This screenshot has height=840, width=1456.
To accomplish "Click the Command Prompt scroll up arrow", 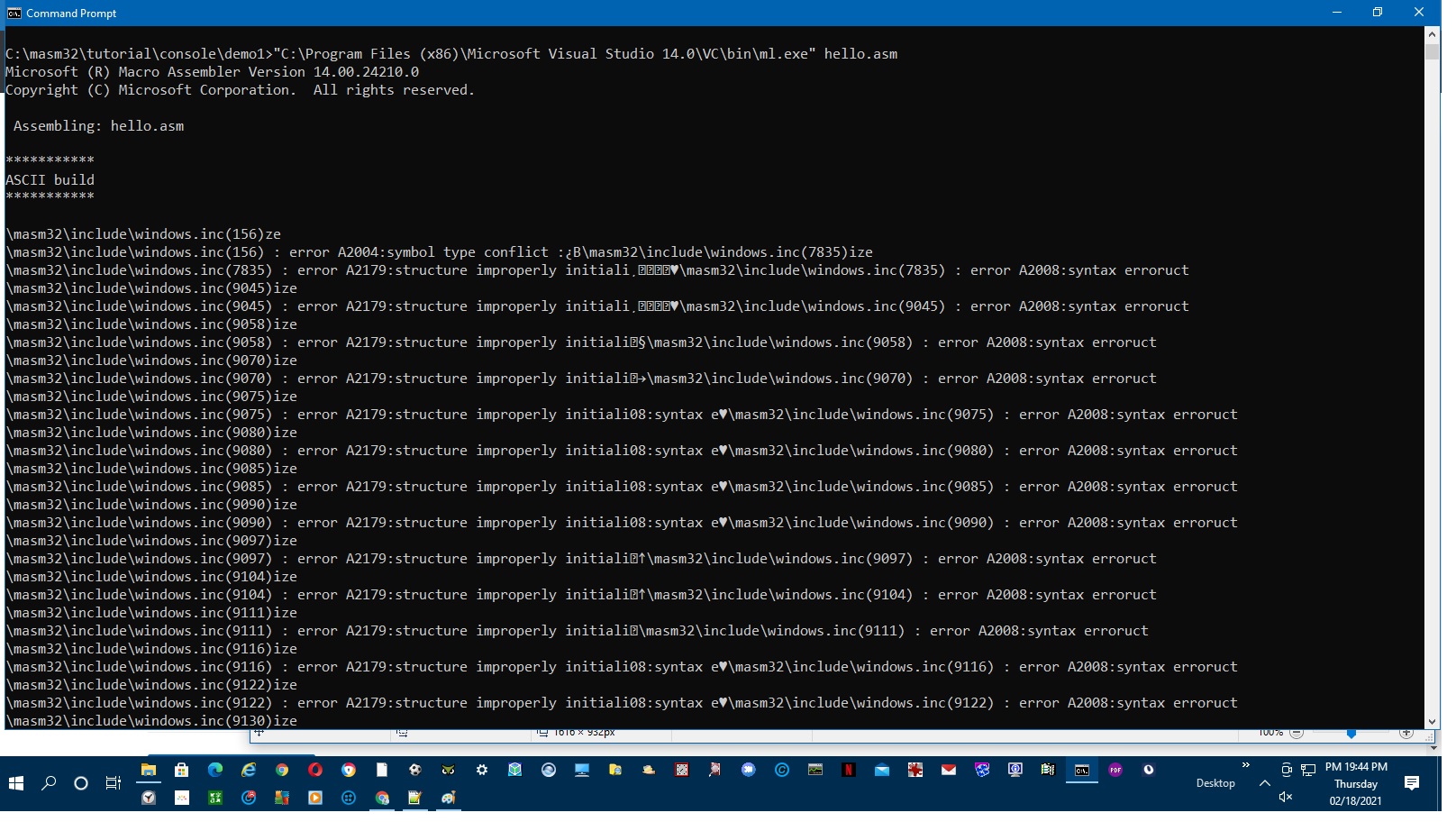I will (1432, 34).
